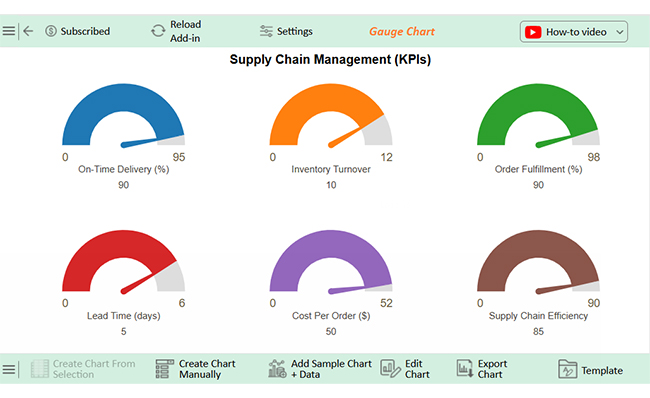Open Edit Chart via its label

tap(417, 369)
